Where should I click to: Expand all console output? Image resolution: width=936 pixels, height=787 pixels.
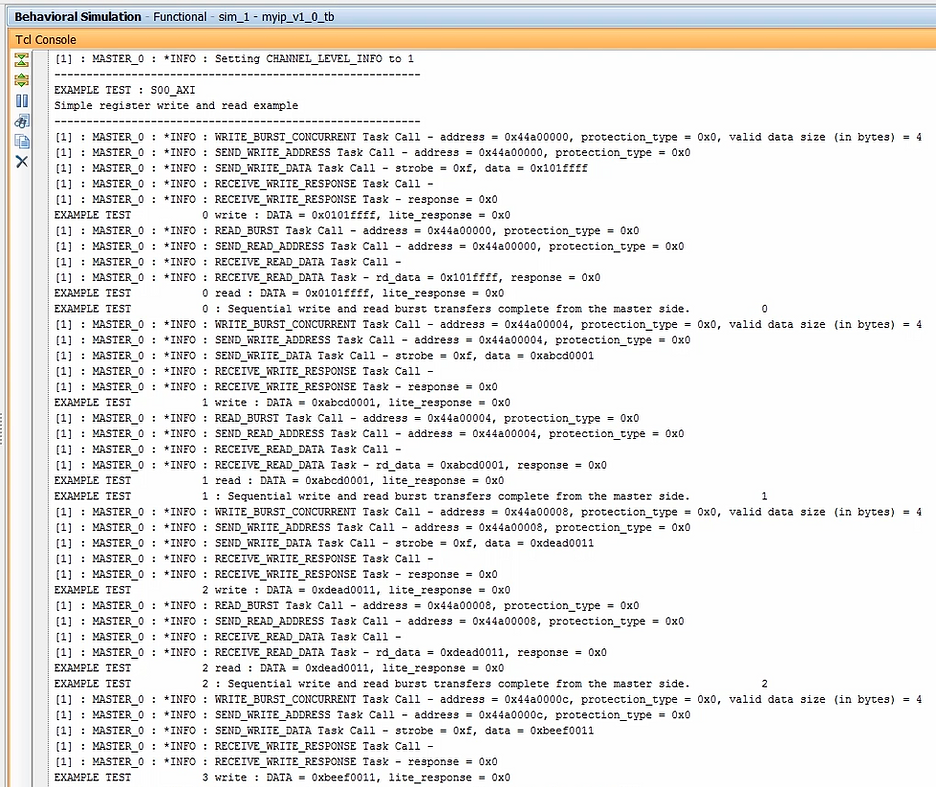pos(22,80)
